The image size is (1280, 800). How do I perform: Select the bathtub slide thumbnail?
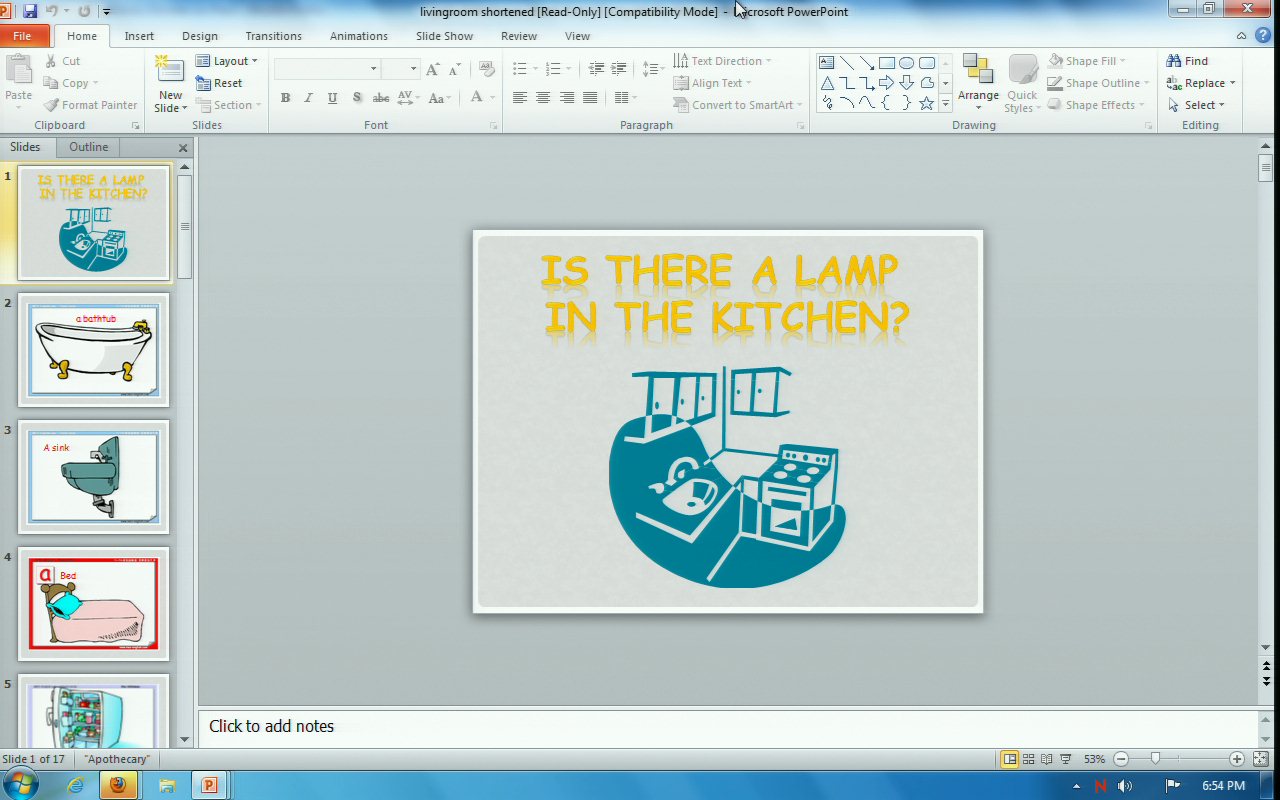click(x=93, y=350)
